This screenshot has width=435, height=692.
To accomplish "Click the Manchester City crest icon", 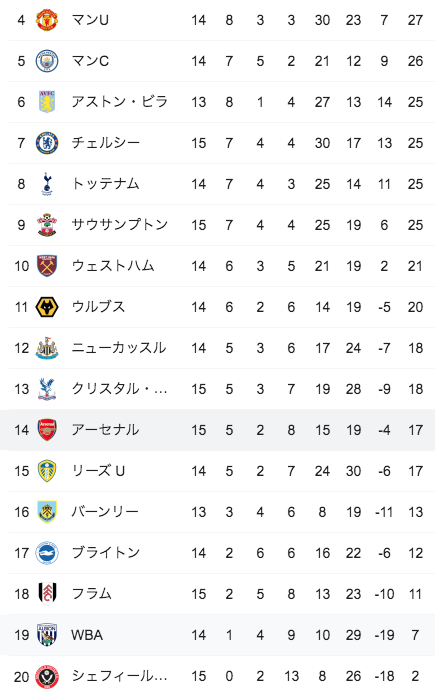I will pos(47,61).
